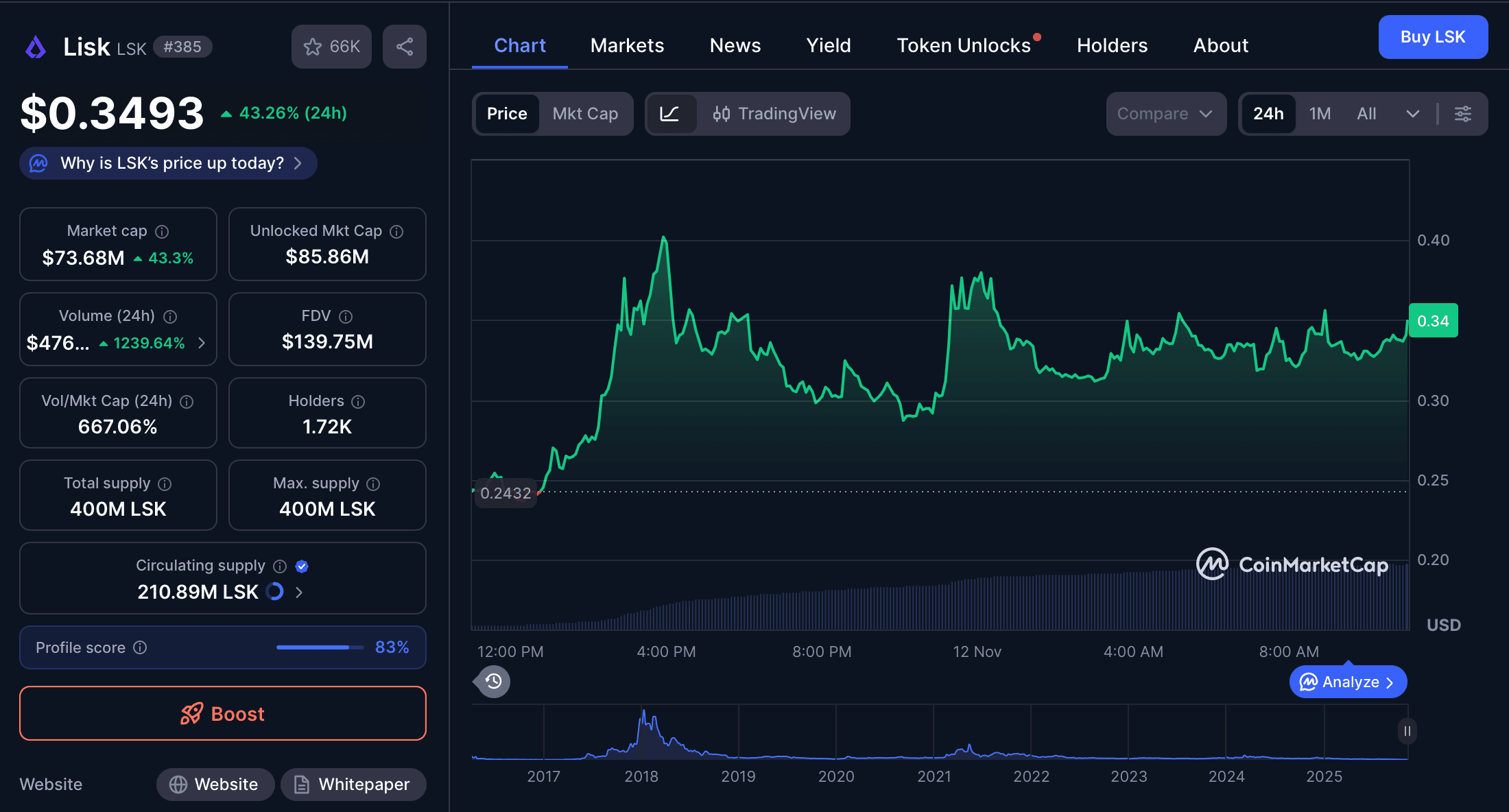1509x812 pixels.
Task: Click the Profile score progress bar
Action: (319, 647)
